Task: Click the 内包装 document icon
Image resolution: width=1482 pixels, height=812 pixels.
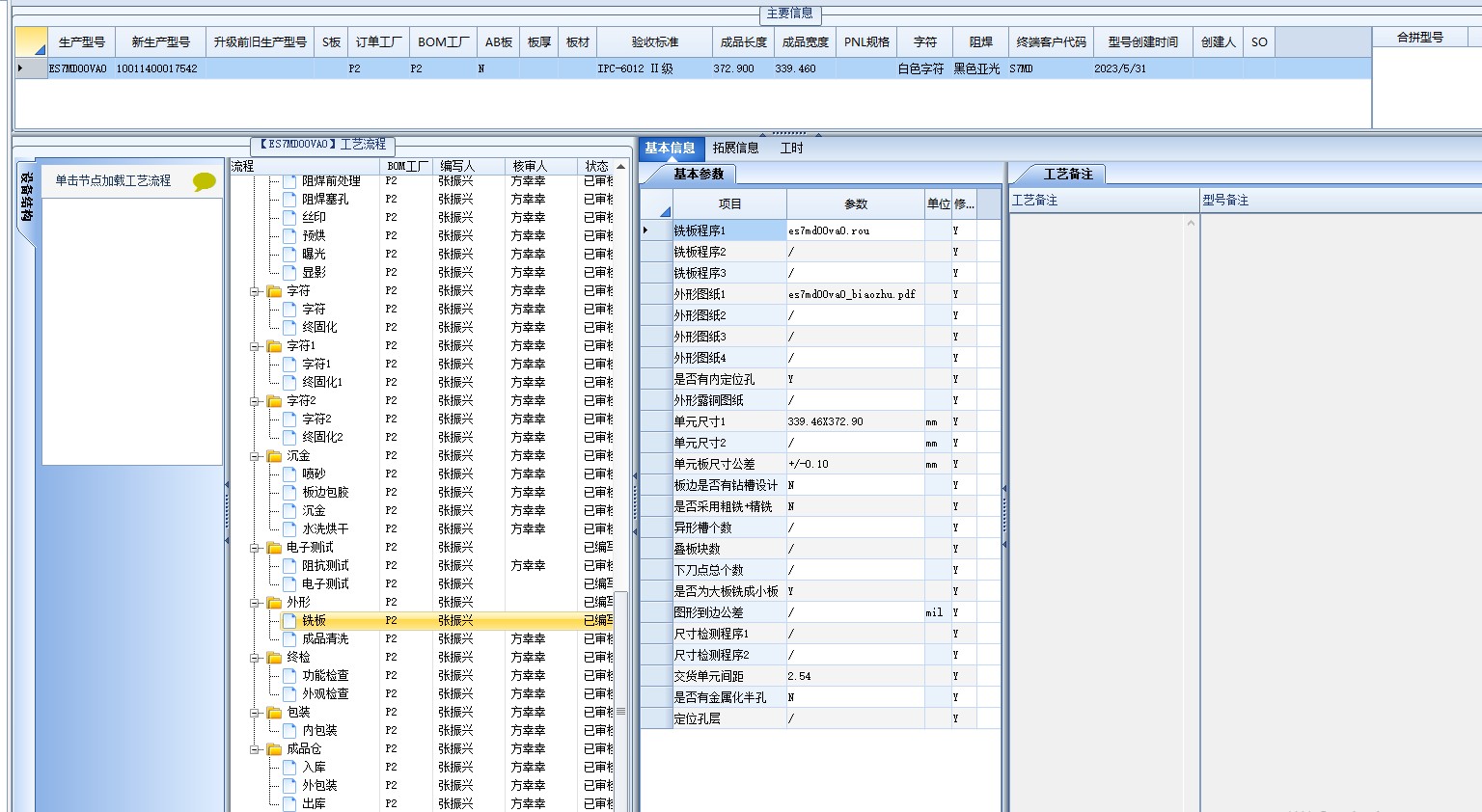Action: click(x=289, y=731)
